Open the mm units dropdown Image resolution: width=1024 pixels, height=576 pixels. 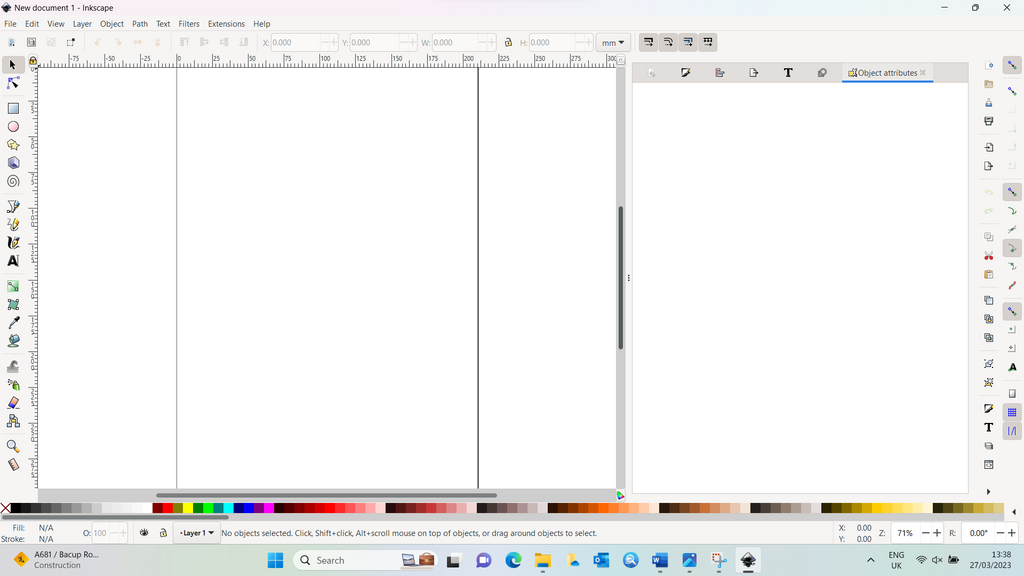(612, 43)
